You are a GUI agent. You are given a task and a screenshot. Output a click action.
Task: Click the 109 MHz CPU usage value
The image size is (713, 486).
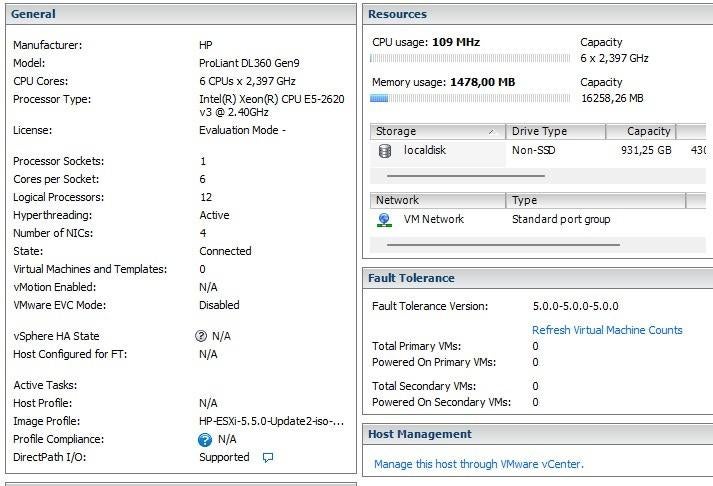tap(456, 42)
